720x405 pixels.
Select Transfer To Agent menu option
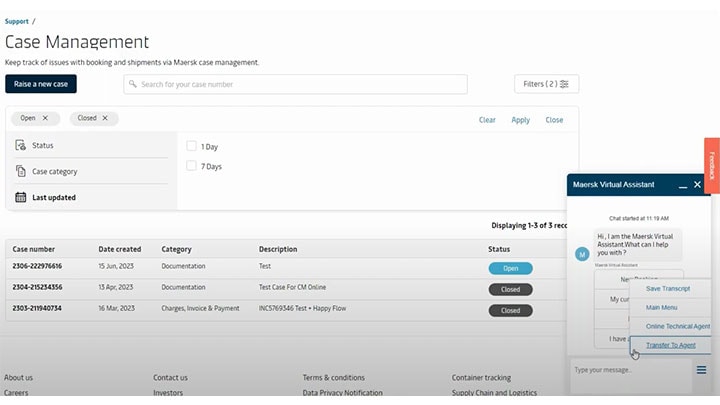click(670, 345)
